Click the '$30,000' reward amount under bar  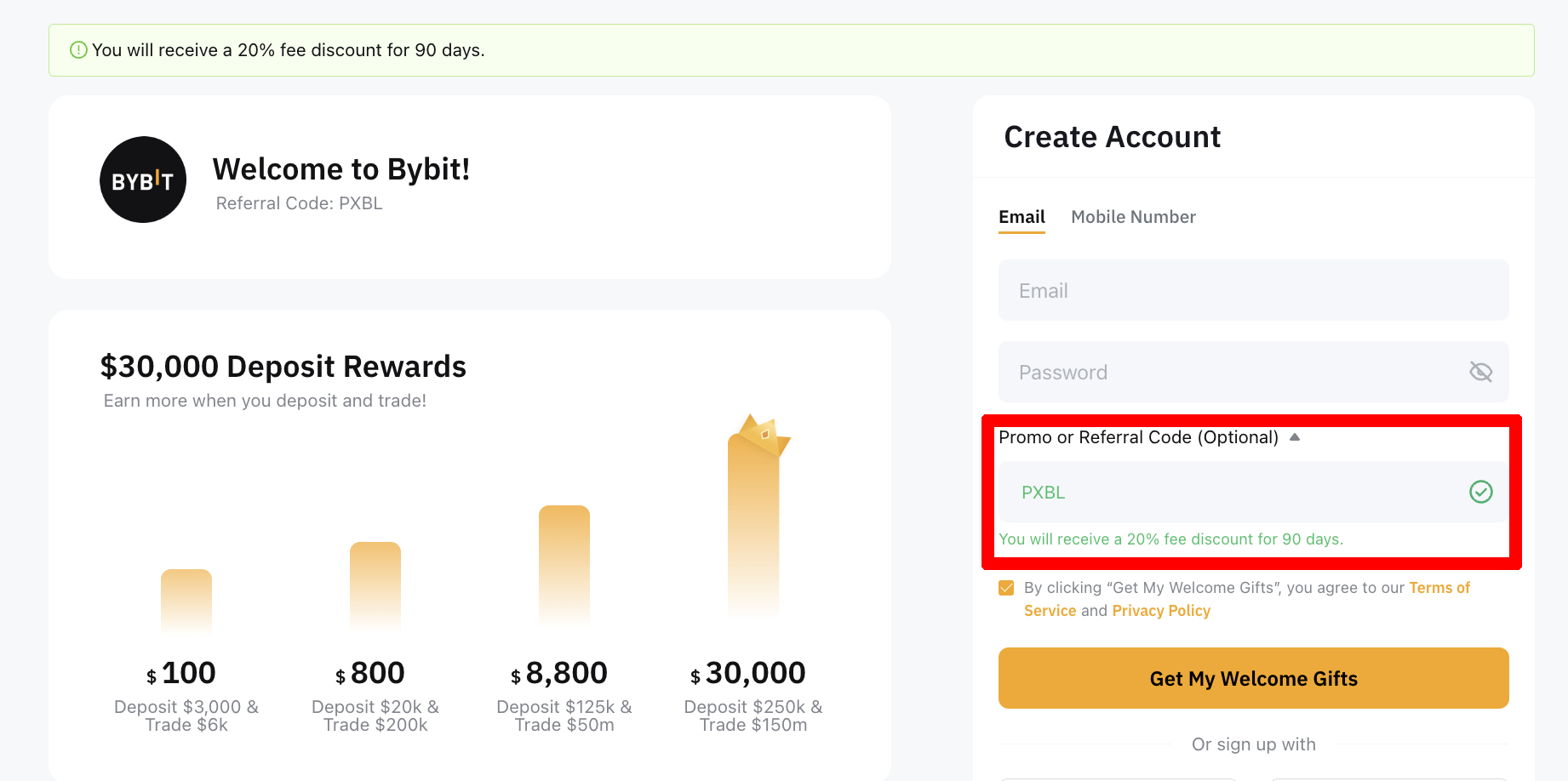pyautogui.click(x=748, y=673)
